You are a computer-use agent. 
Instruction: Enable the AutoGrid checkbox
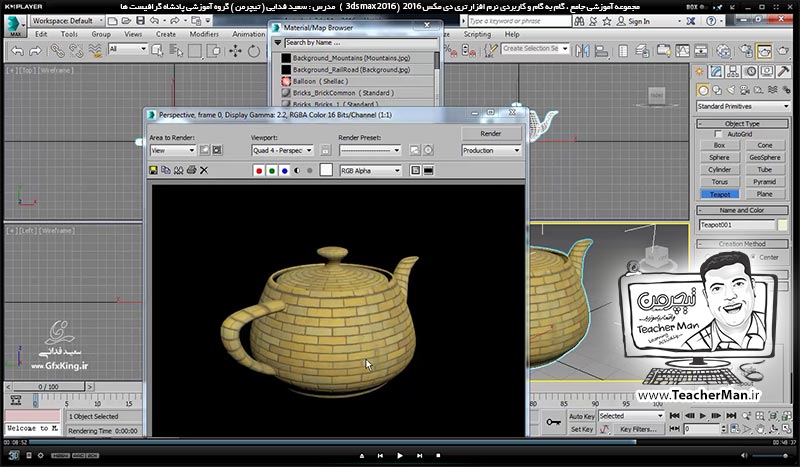tap(718, 134)
